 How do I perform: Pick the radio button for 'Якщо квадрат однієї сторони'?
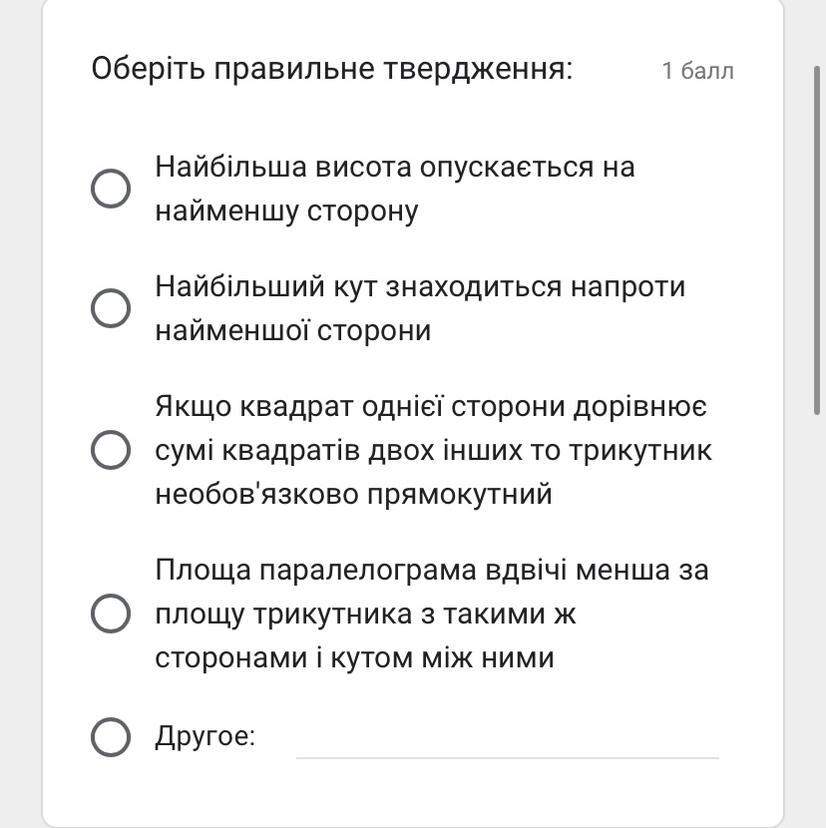point(111,450)
